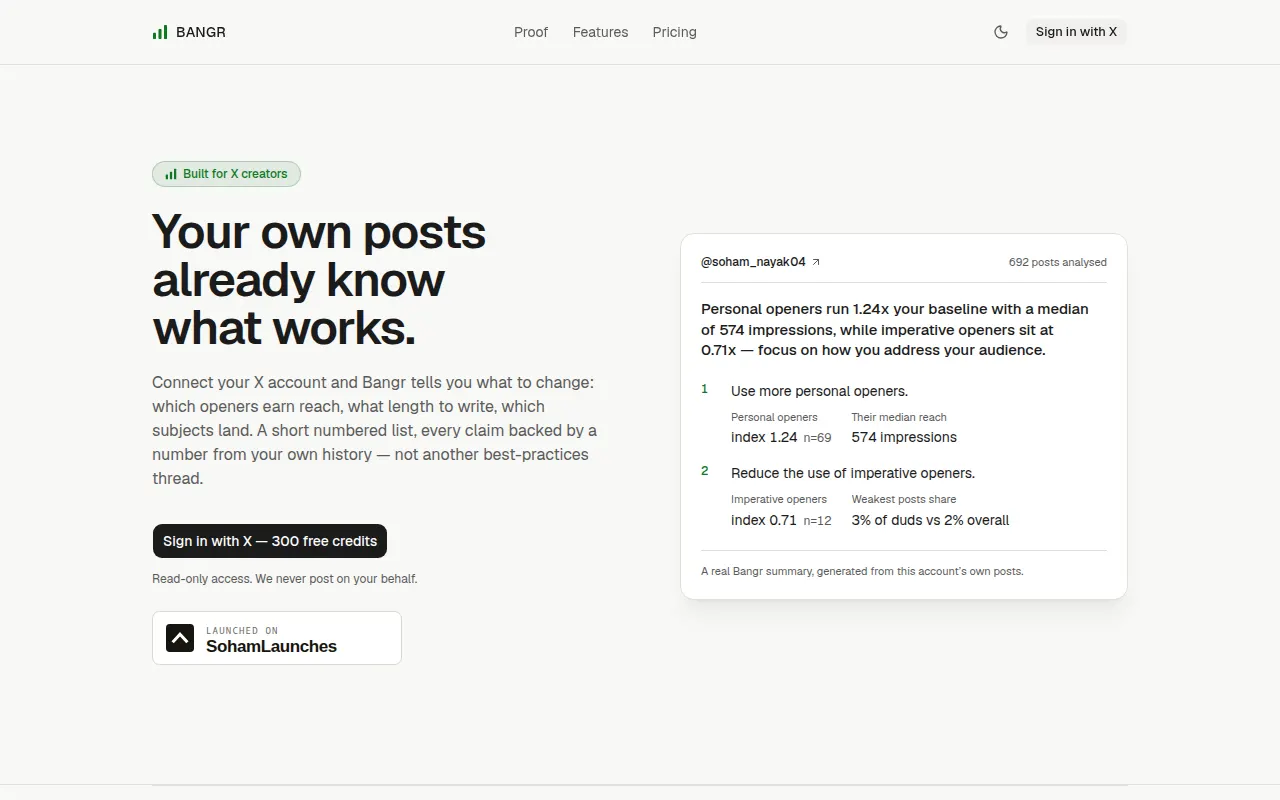Image resolution: width=1280 pixels, height=800 pixels.
Task: Click 'Use more personal openers.' recommendation
Action: pos(820,391)
